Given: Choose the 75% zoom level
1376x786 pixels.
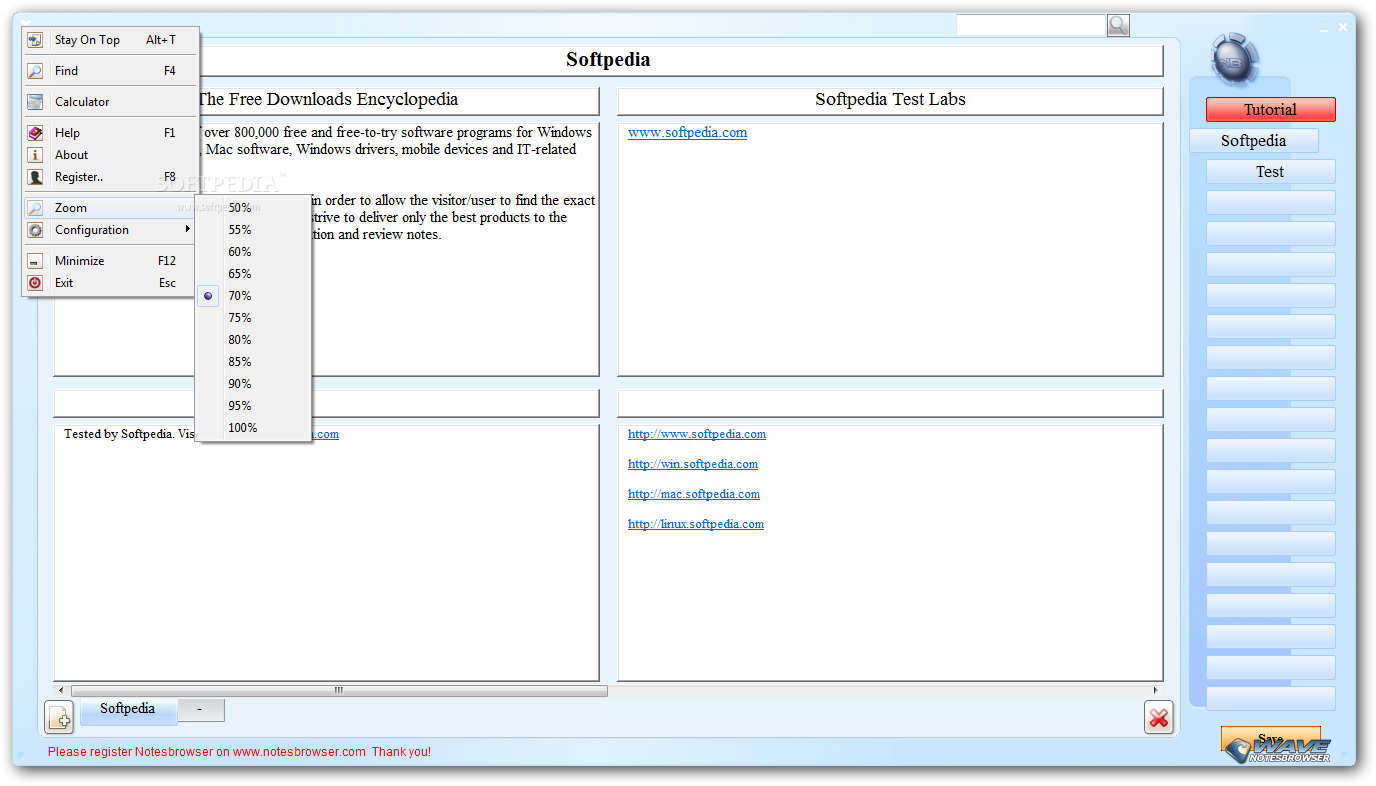Looking at the screenshot, I should click(x=253, y=318).
